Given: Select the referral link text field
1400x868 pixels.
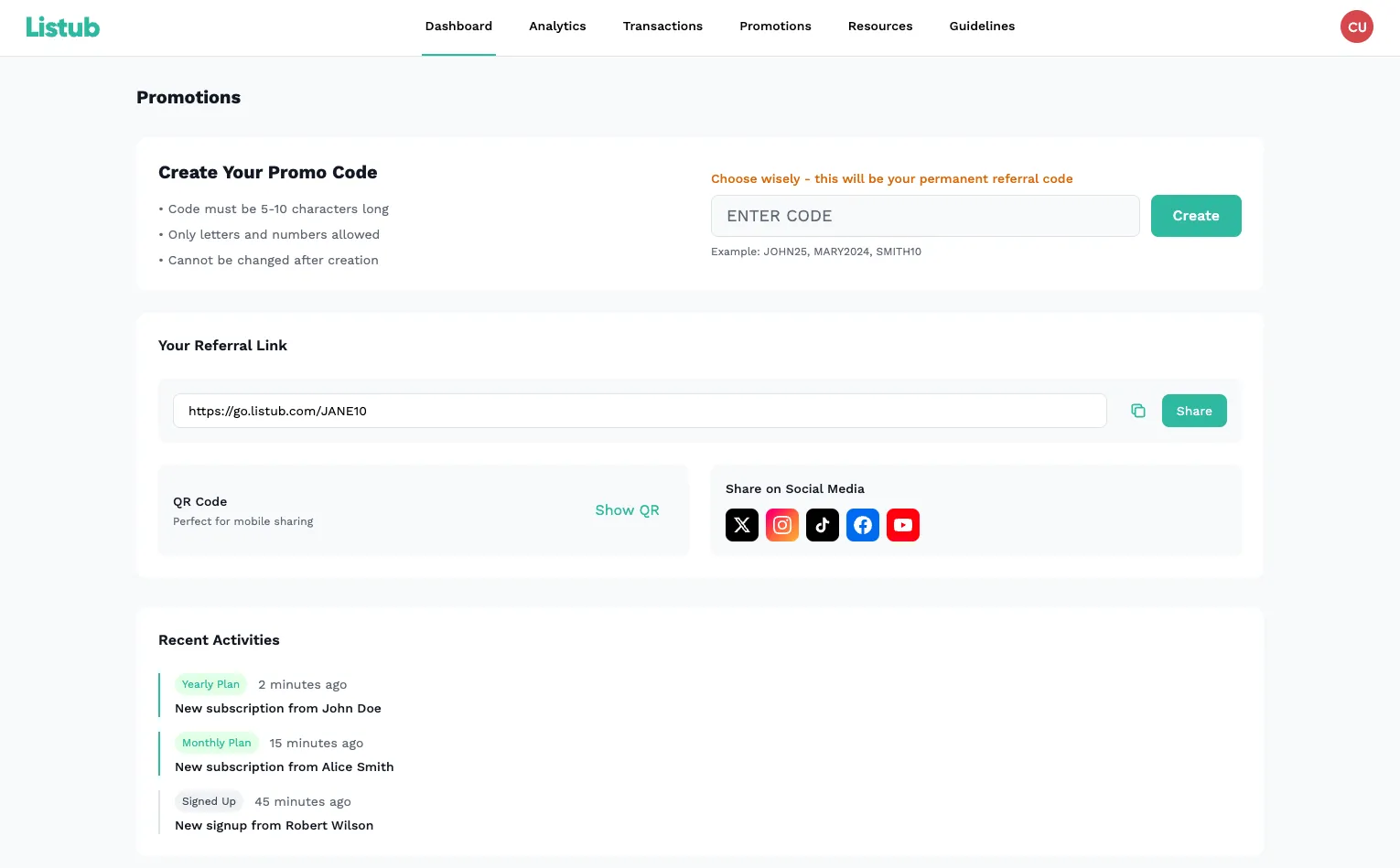Looking at the screenshot, I should tap(640, 411).
